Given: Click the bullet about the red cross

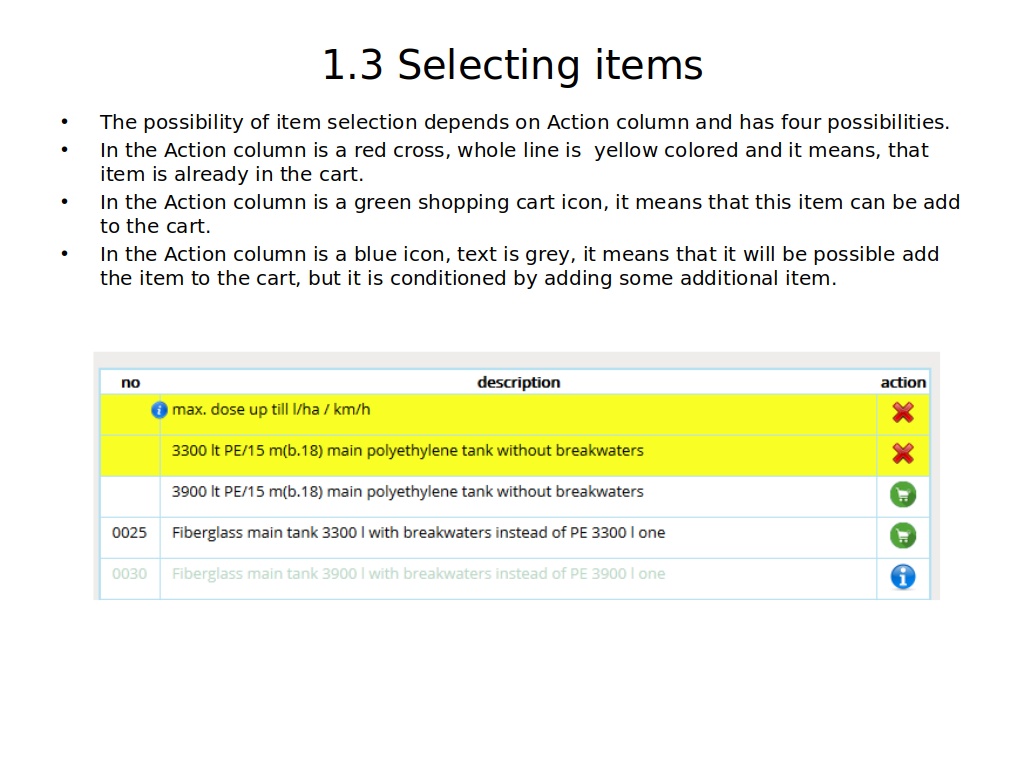Looking at the screenshot, I should coord(514,162).
